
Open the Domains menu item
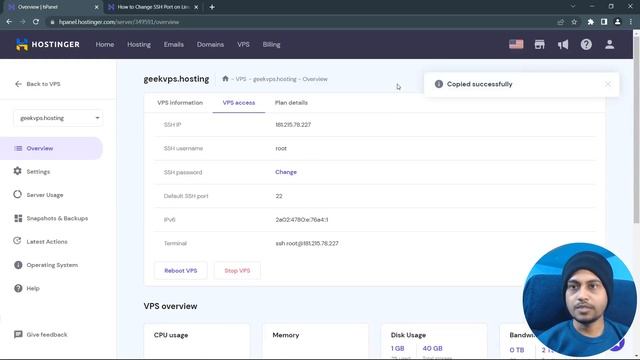210,44
